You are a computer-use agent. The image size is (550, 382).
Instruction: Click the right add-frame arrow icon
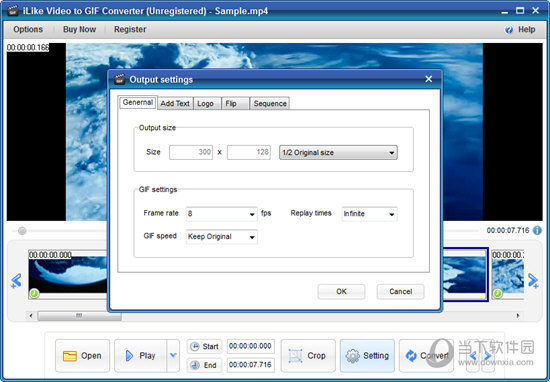[533, 281]
